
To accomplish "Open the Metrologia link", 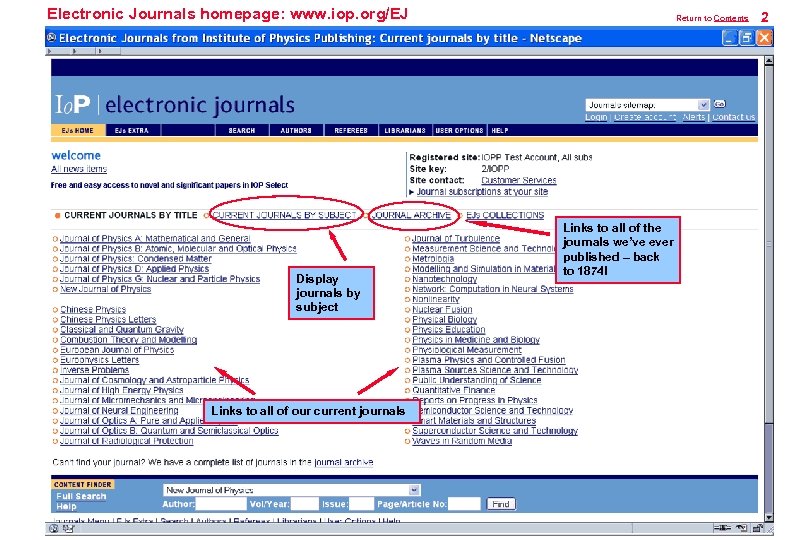I will pos(433,258).
